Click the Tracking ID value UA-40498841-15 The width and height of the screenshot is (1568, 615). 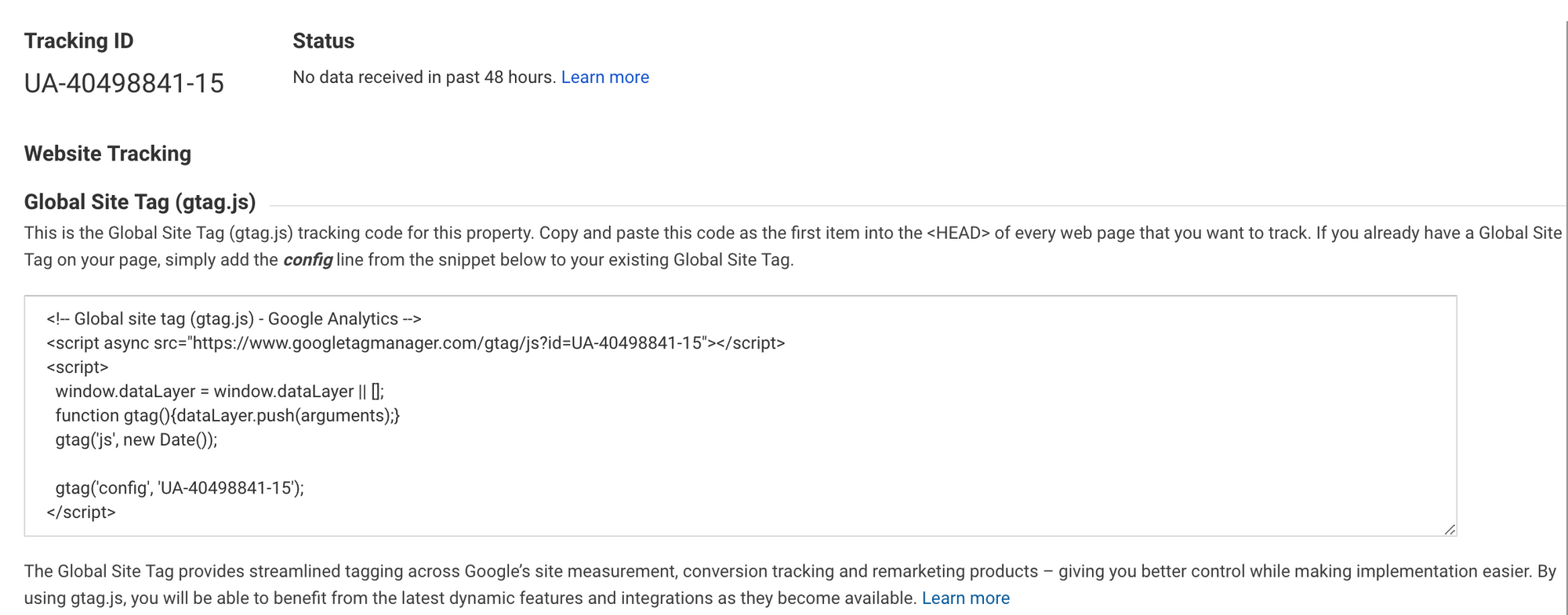click(x=124, y=84)
